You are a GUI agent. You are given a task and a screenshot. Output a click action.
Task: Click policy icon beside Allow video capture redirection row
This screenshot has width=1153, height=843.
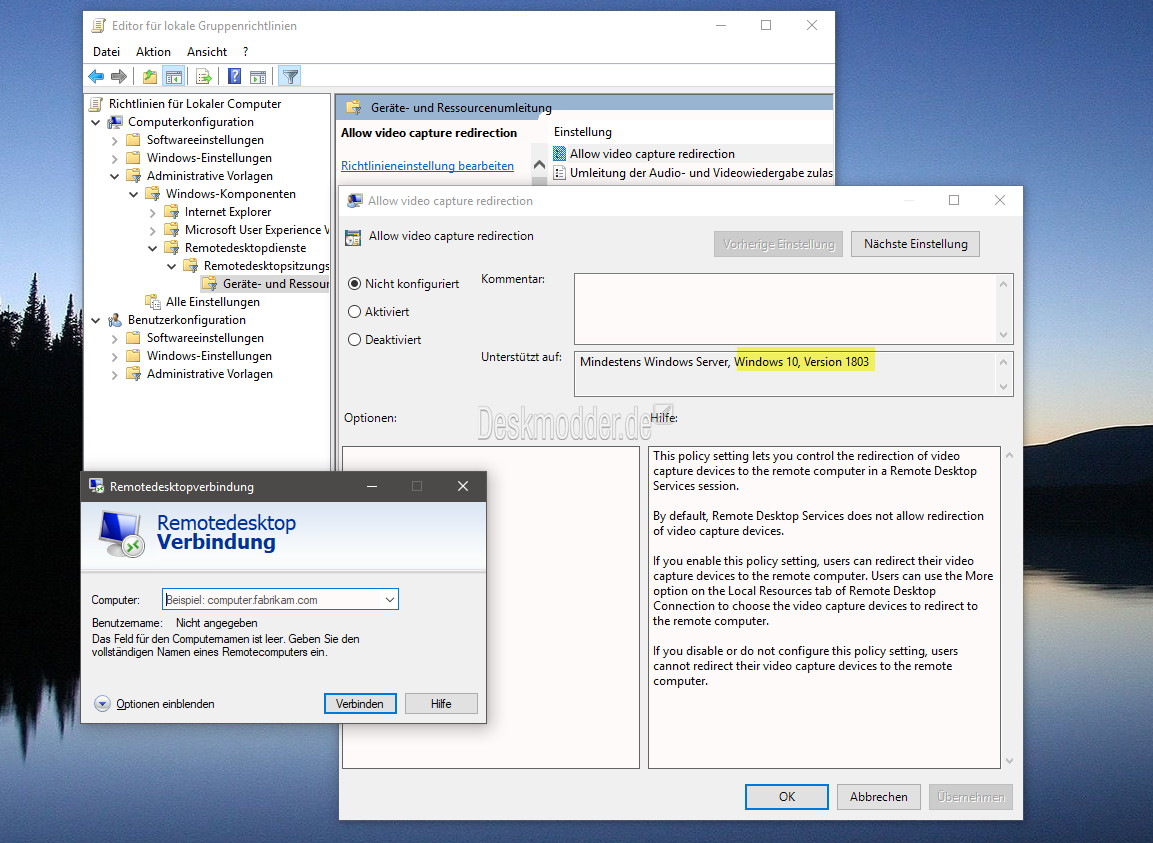(x=560, y=154)
